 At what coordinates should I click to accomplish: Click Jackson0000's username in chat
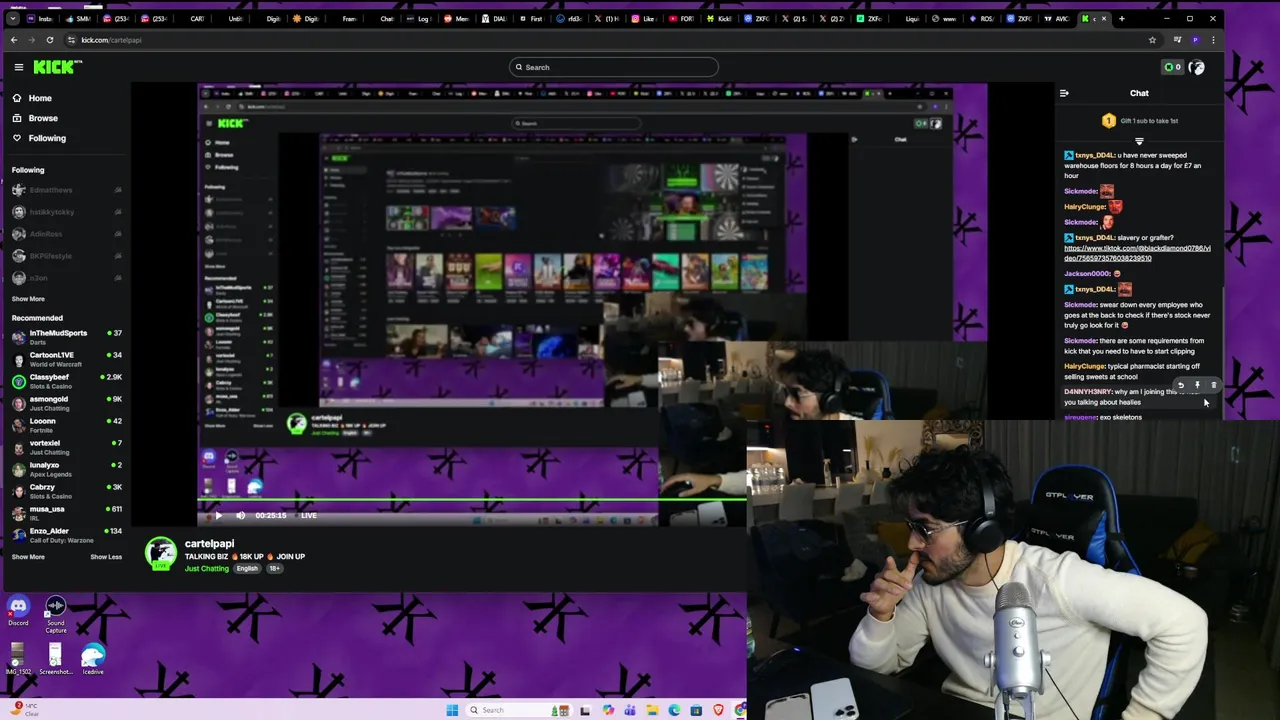1087,273
